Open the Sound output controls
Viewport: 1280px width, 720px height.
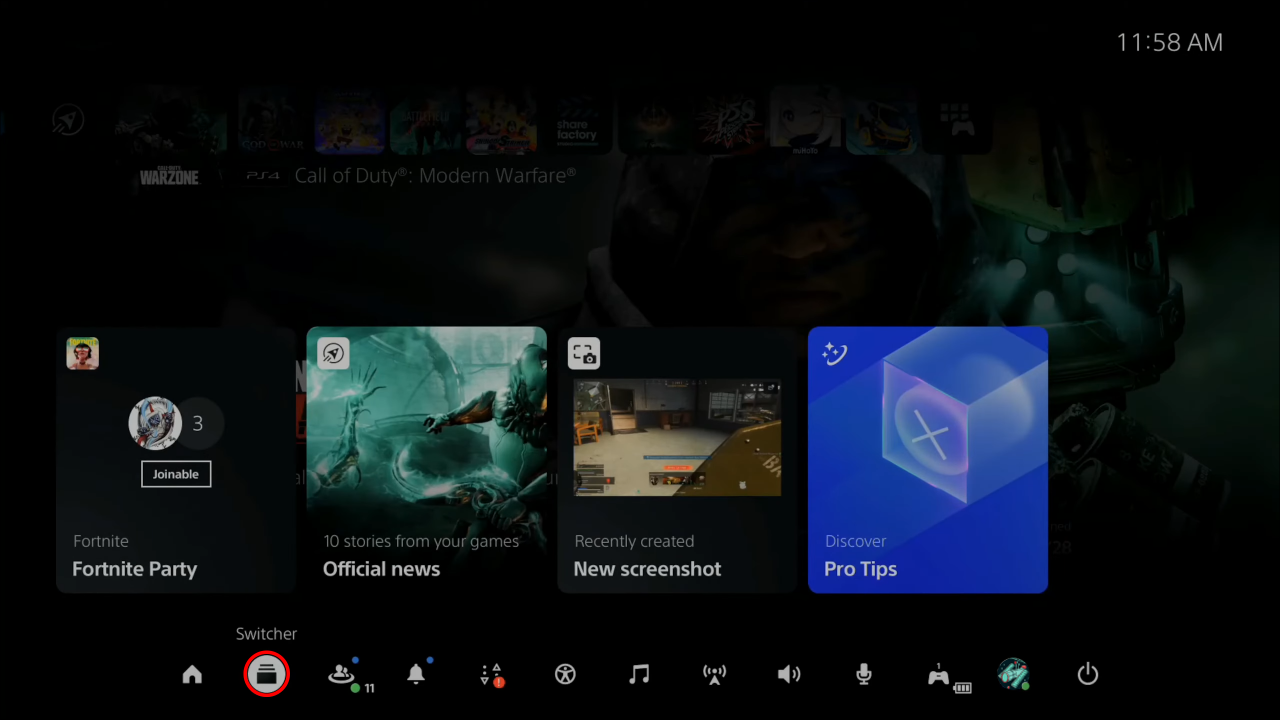click(x=789, y=674)
